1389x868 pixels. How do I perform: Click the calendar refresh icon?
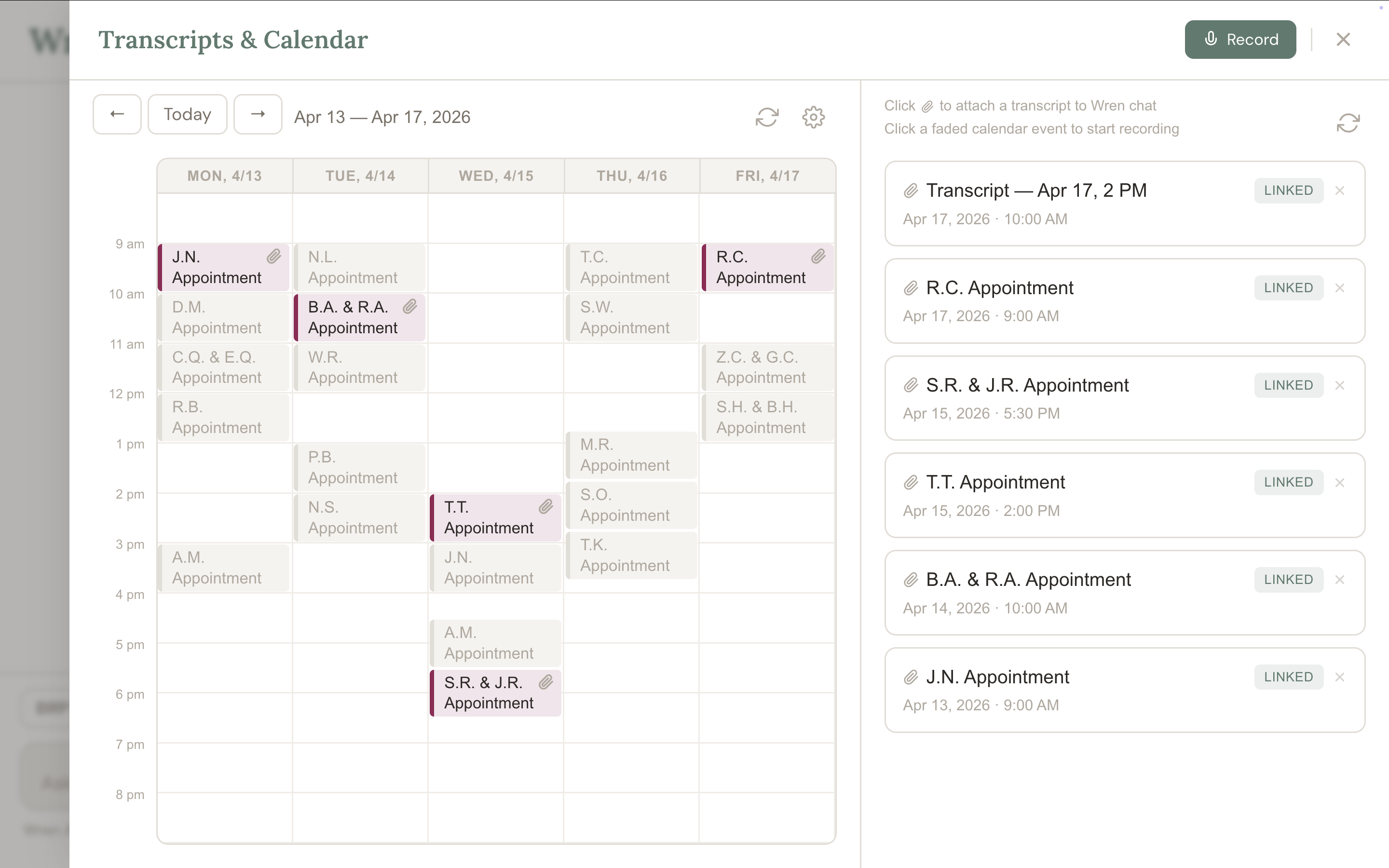coord(767,117)
